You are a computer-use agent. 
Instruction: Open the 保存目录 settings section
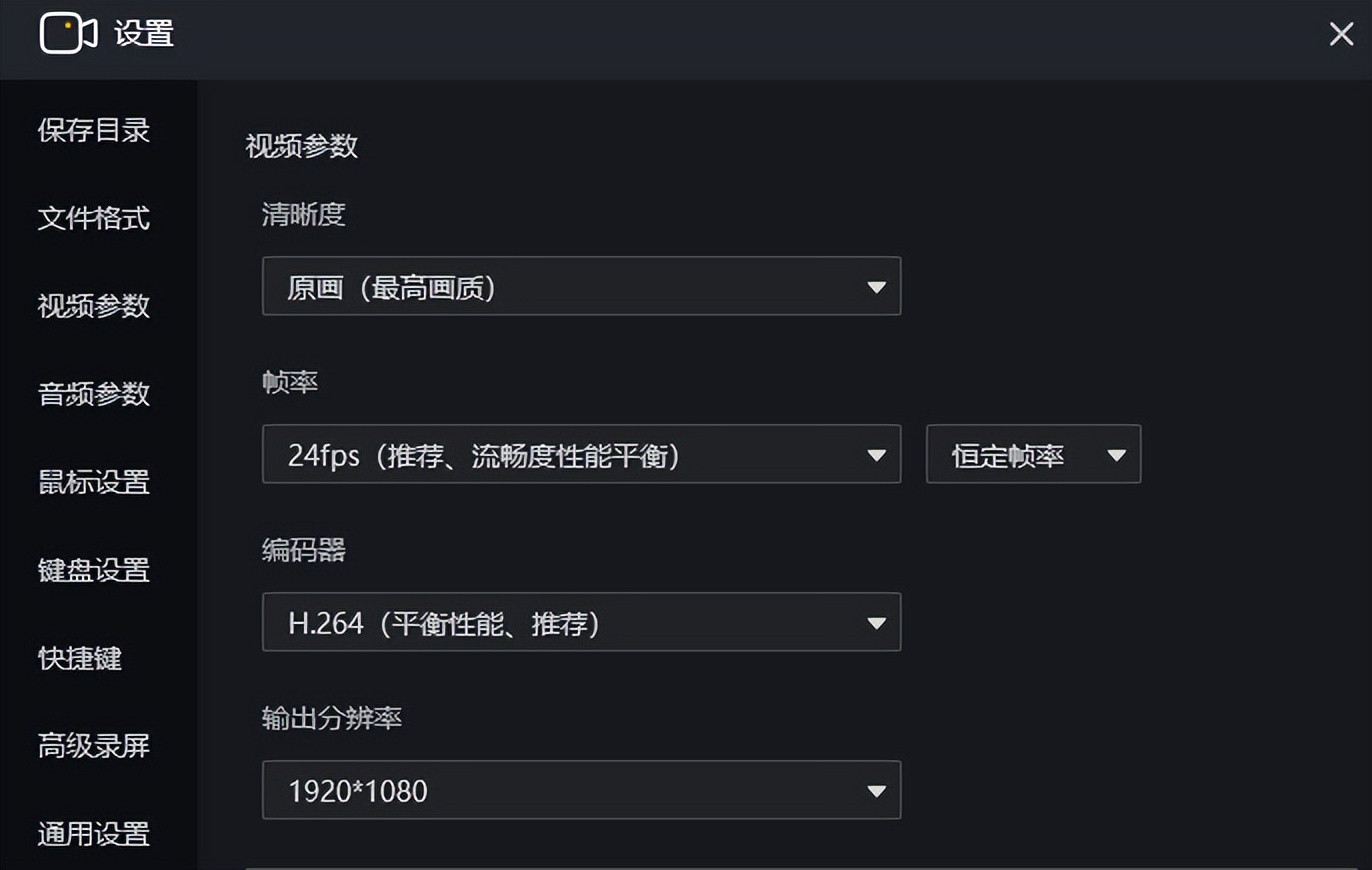click(94, 130)
